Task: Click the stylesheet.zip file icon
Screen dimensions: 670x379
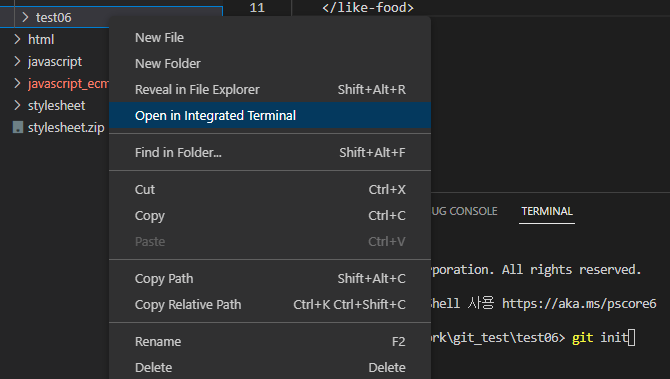Action: tap(18, 127)
